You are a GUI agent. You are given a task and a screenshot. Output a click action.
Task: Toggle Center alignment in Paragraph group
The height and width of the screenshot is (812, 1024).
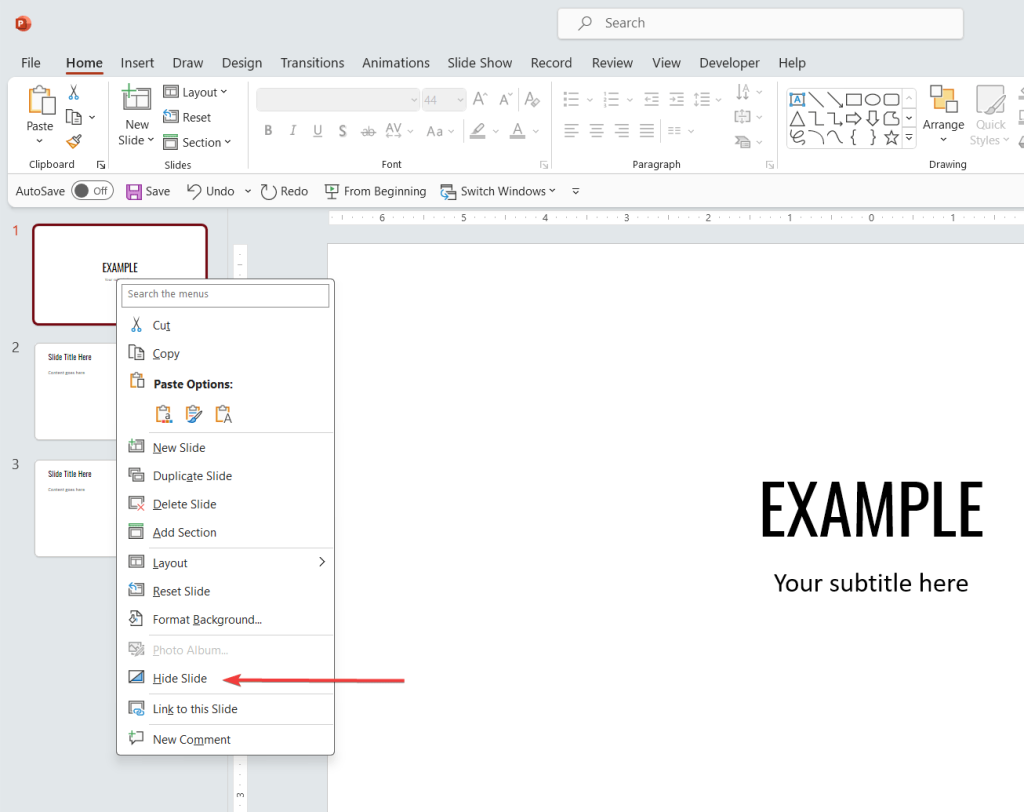(x=596, y=131)
